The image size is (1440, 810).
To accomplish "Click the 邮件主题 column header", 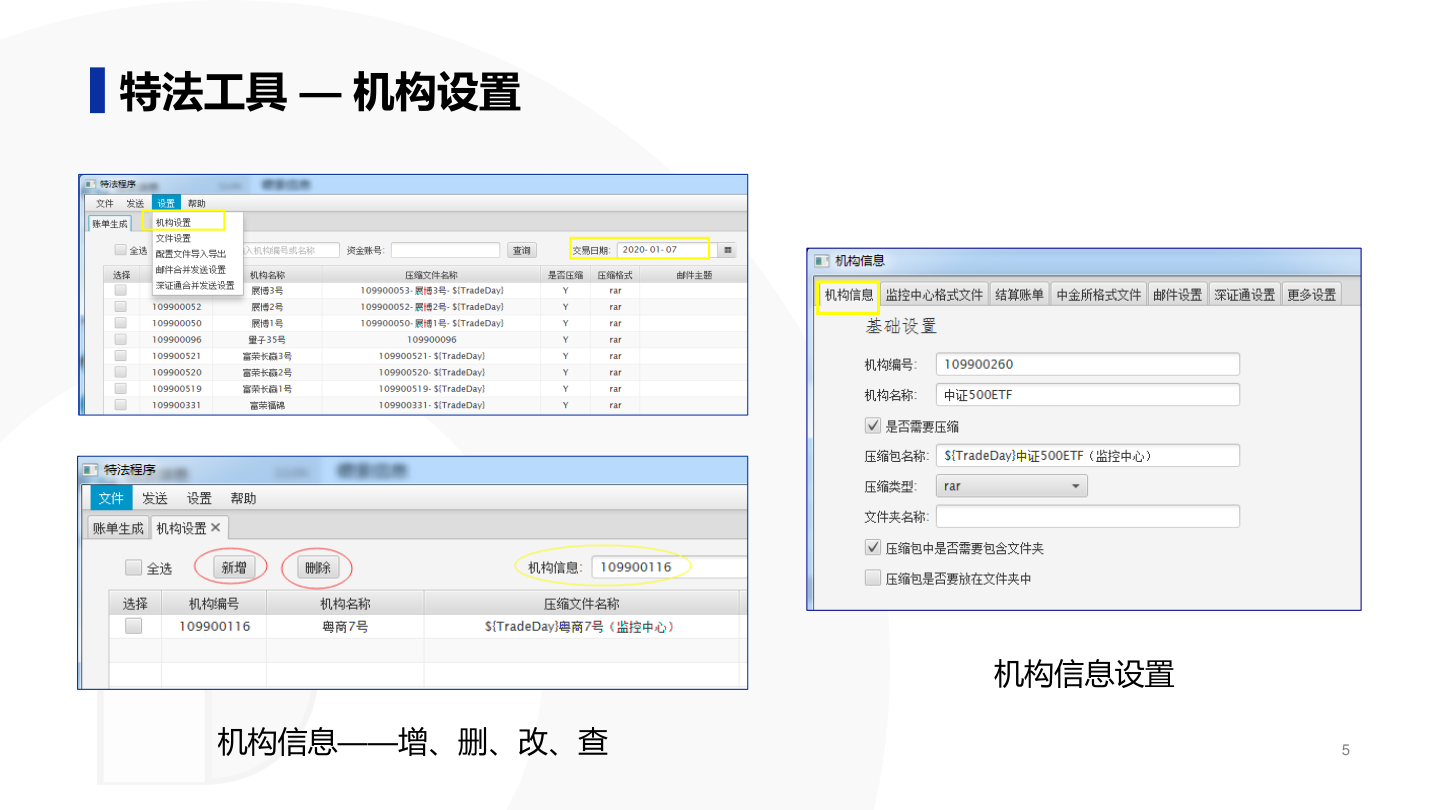I will click(694, 275).
